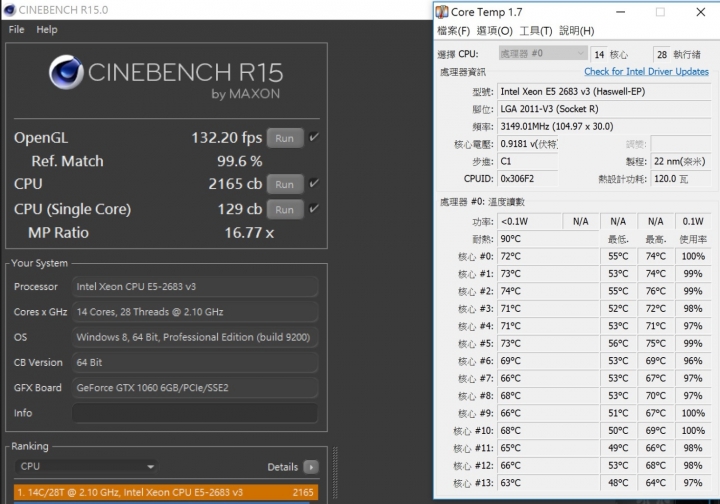This screenshot has height=504, width=720.
Task: Click the core count field 14
Action: click(x=599, y=54)
